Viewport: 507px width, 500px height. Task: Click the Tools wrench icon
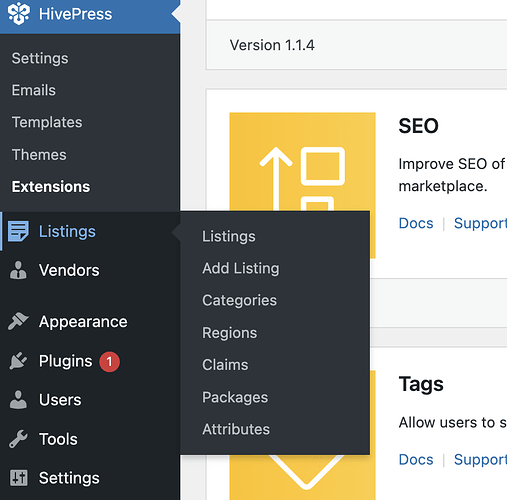[x=18, y=439]
